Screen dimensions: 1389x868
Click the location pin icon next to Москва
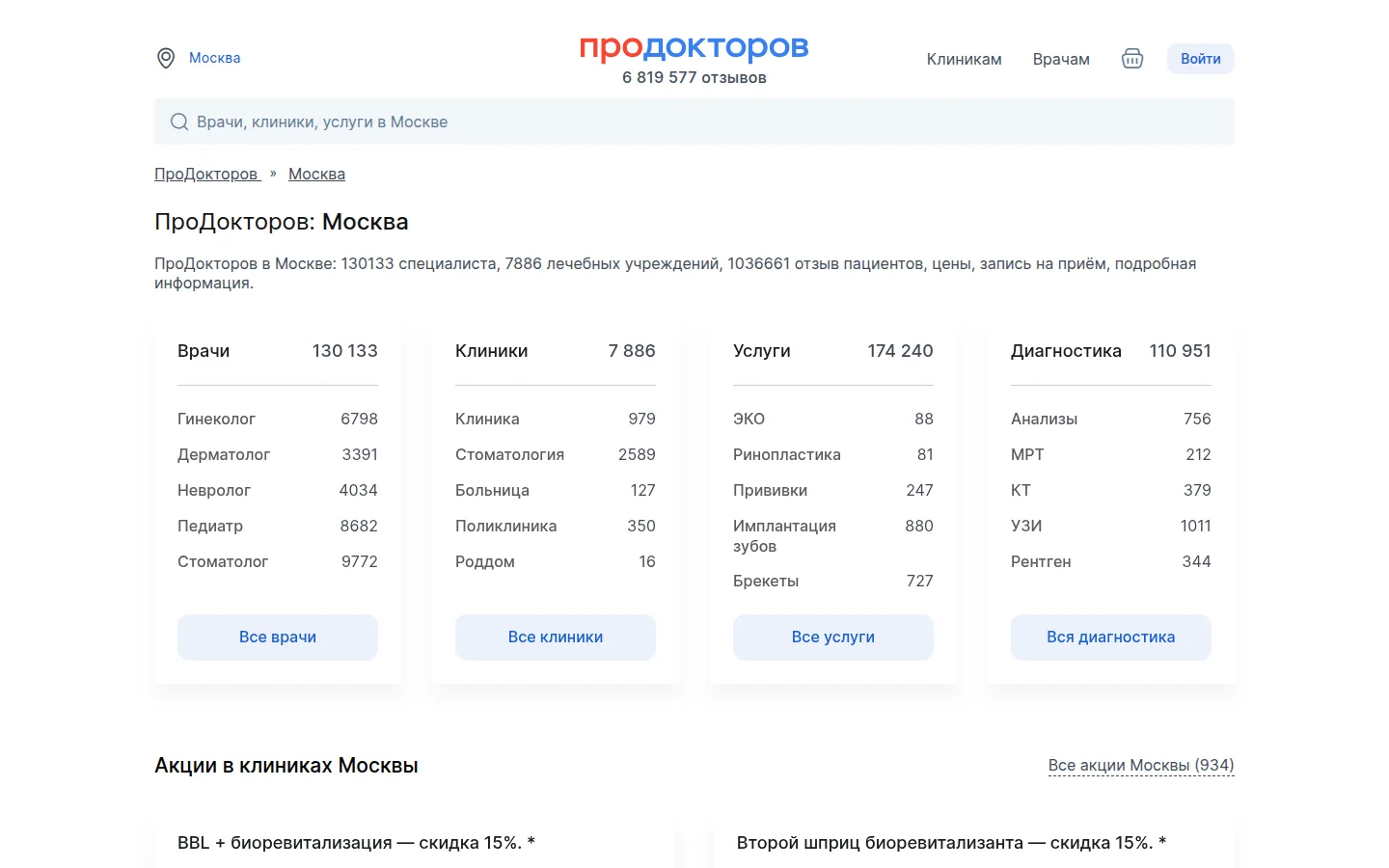point(166,58)
